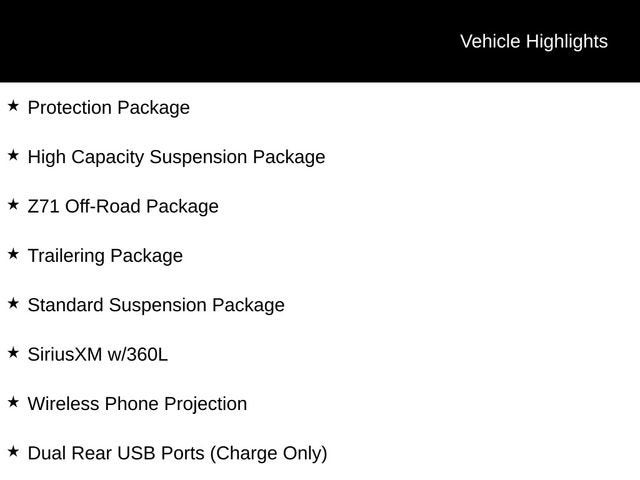This screenshot has height=480, width=640.
Task: Click the star bullet for SiriusXM w/360L
Action: [x=13, y=352]
